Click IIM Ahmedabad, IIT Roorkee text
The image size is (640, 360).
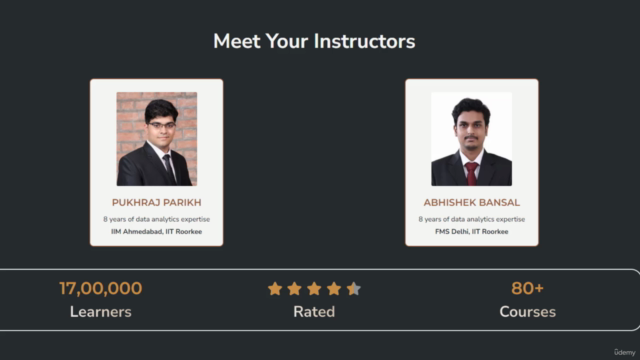[x=157, y=231]
